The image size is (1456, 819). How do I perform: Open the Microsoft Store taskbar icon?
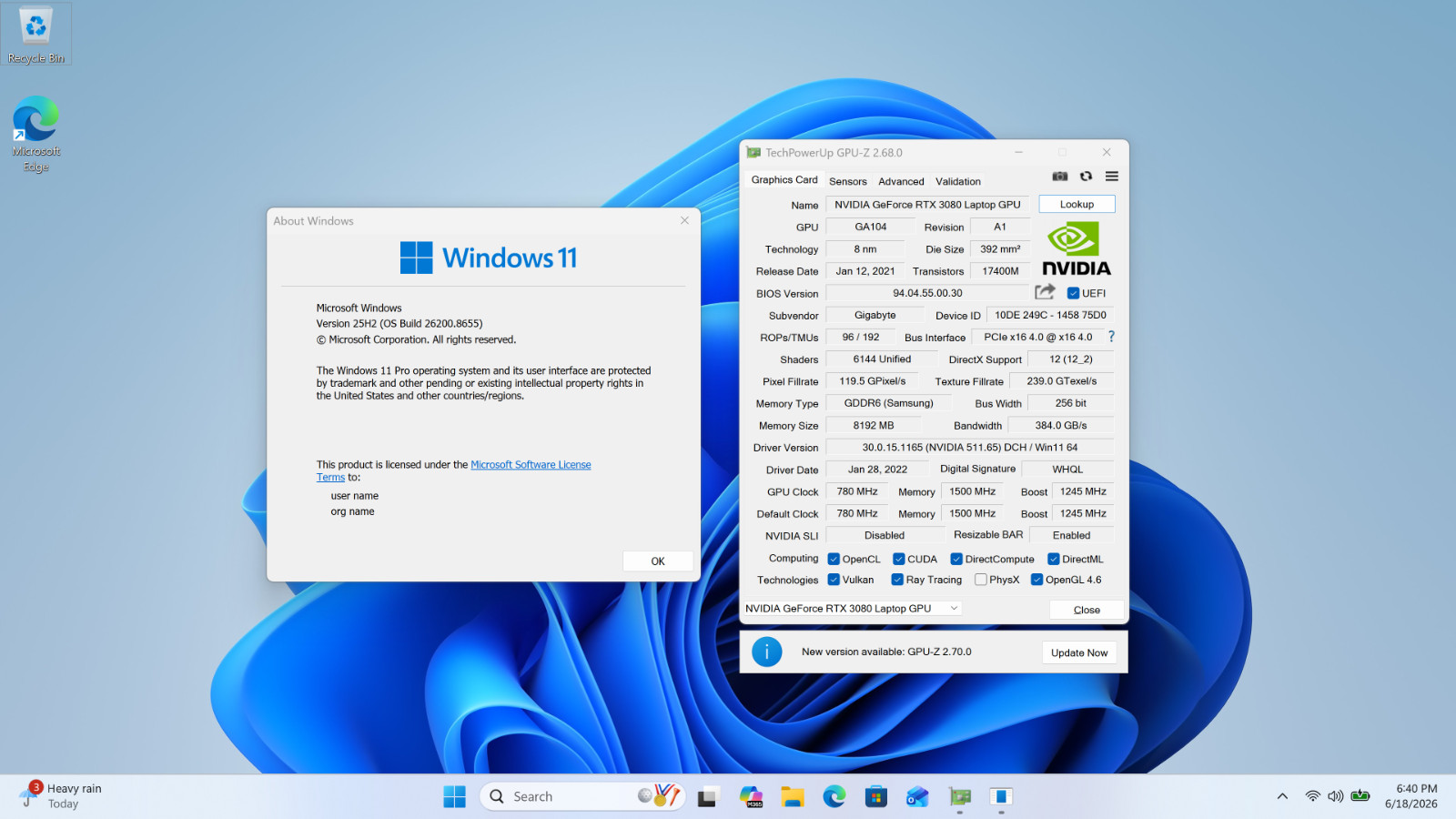pyautogui.click(x=876, y=797)
